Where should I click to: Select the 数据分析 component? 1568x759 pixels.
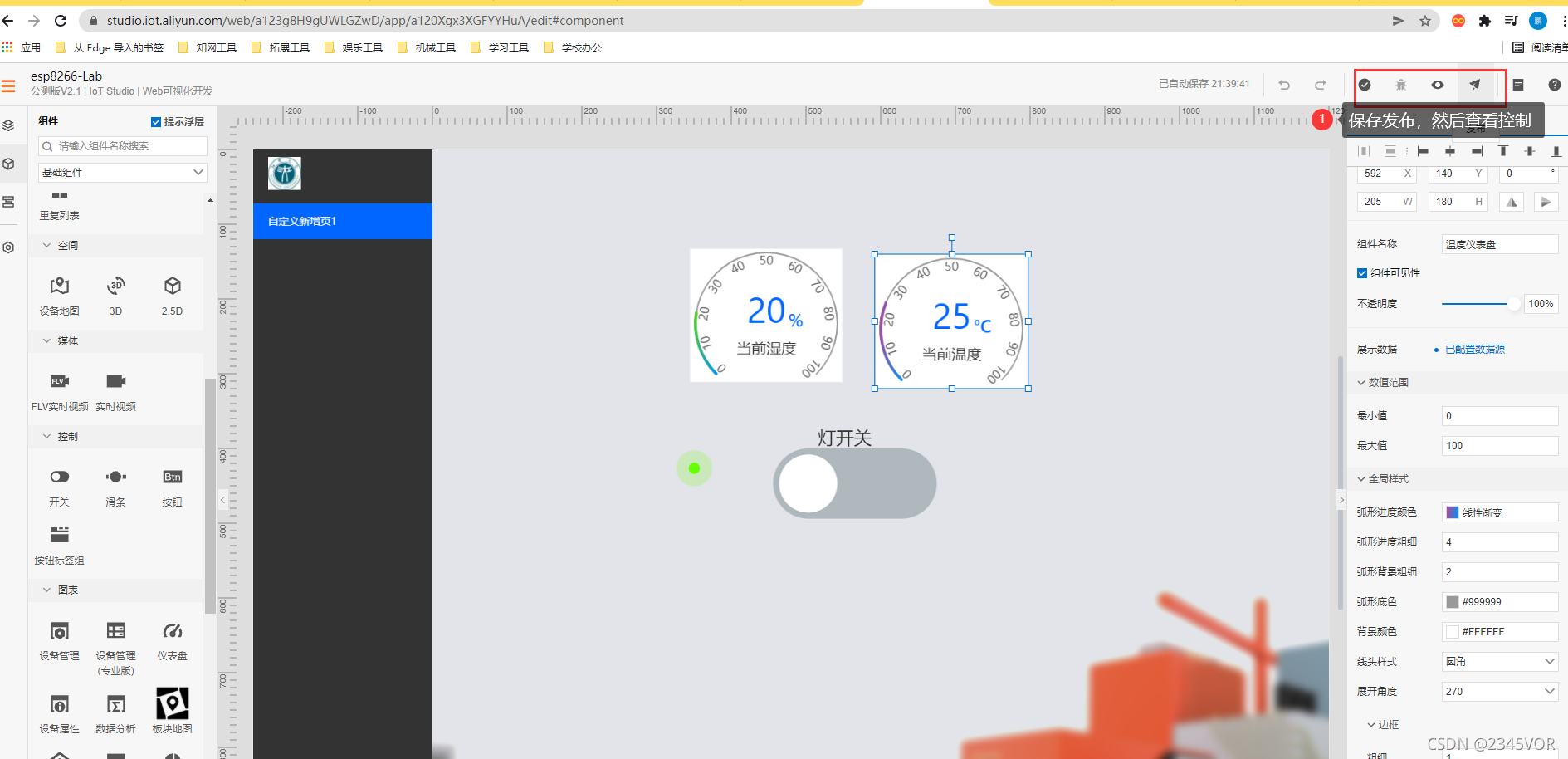116,714
